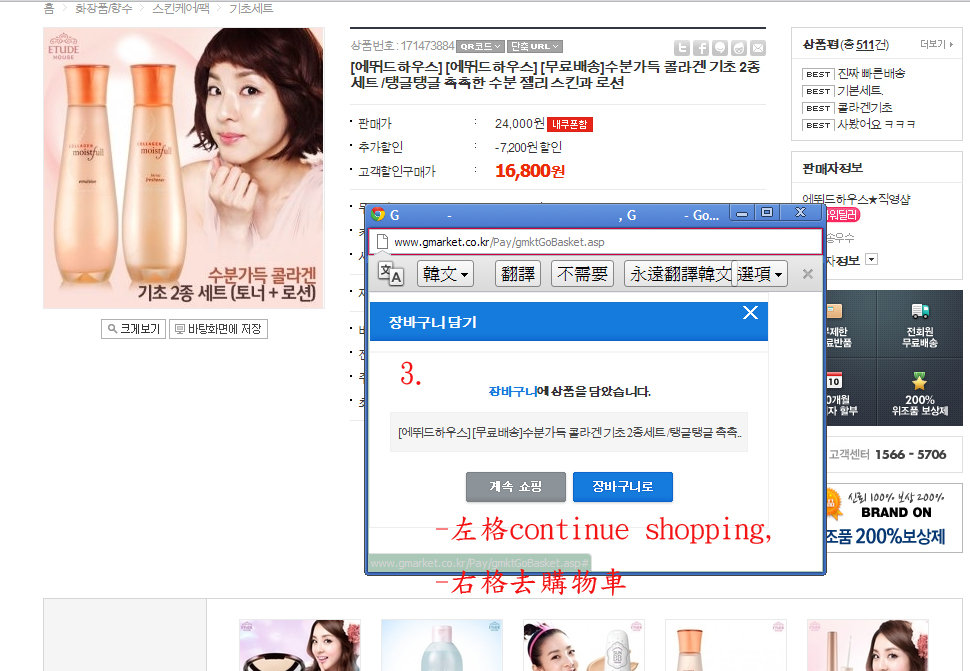
Task: Open the third related thumbnail with white cushion
Action: (x=583, y=645)
